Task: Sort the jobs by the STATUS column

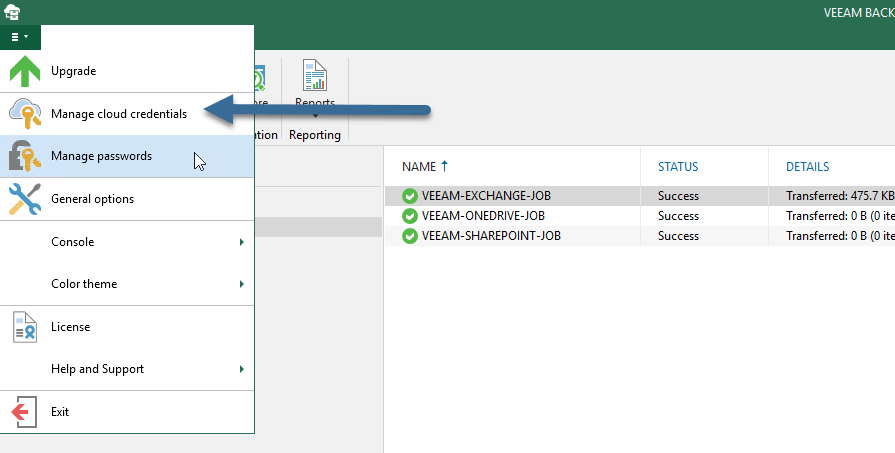Action: (x=678, y=167)
